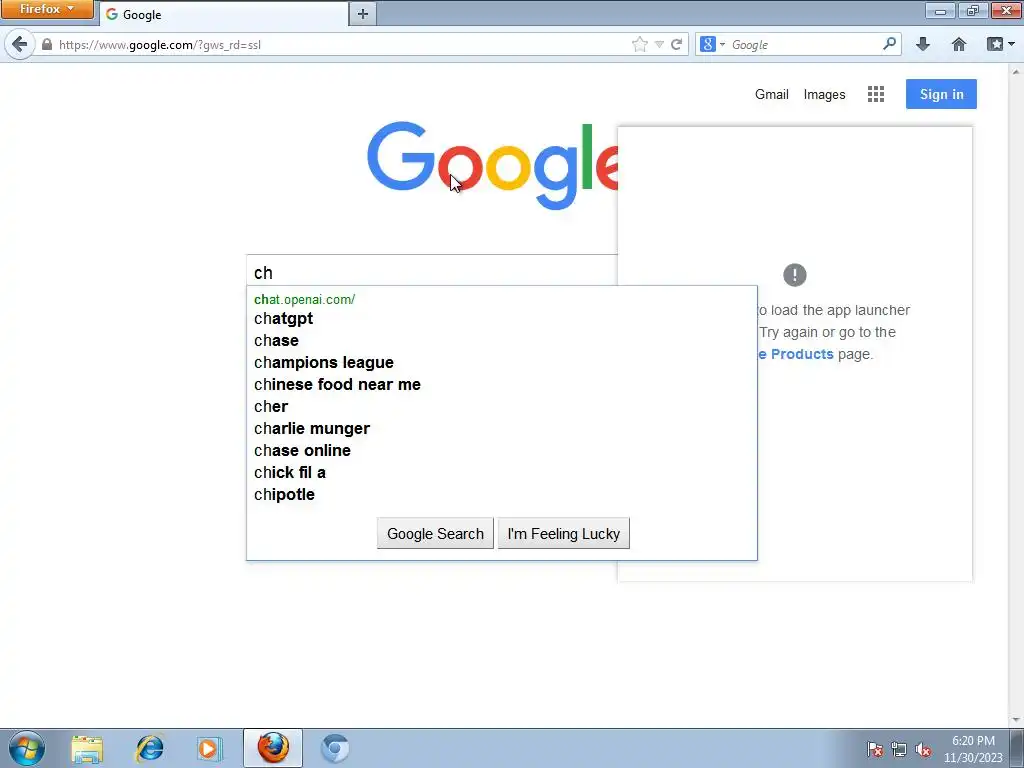1024x768 pixels.
Task: Open the search engine selector dropdown
Action: [712, 44]
